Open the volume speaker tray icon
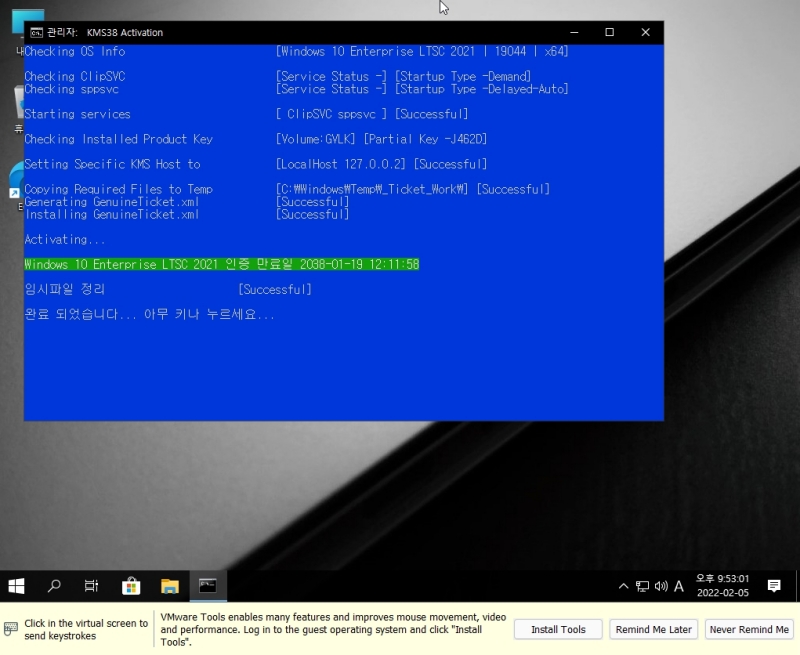The height and width of the screenshot is (655, 800). coord(661,586)
